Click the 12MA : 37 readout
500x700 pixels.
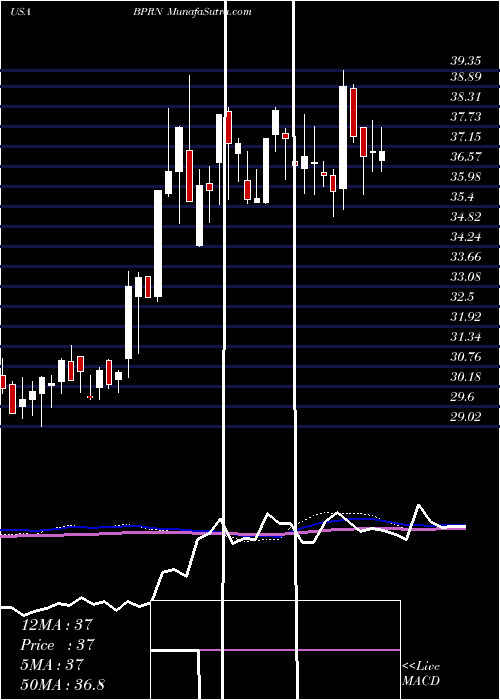click(x=56, y=625)
